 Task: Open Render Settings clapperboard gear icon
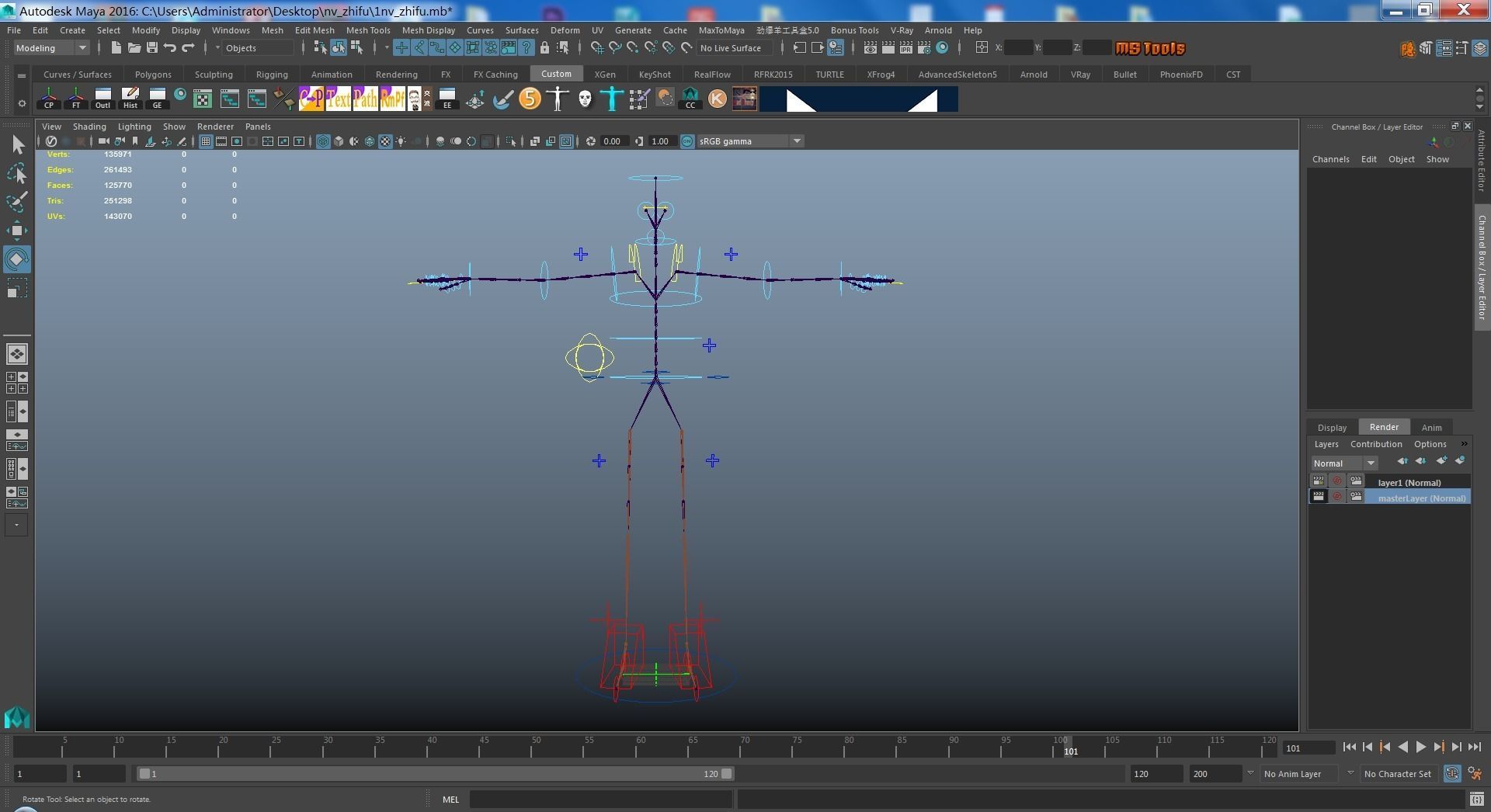point(924,48)
